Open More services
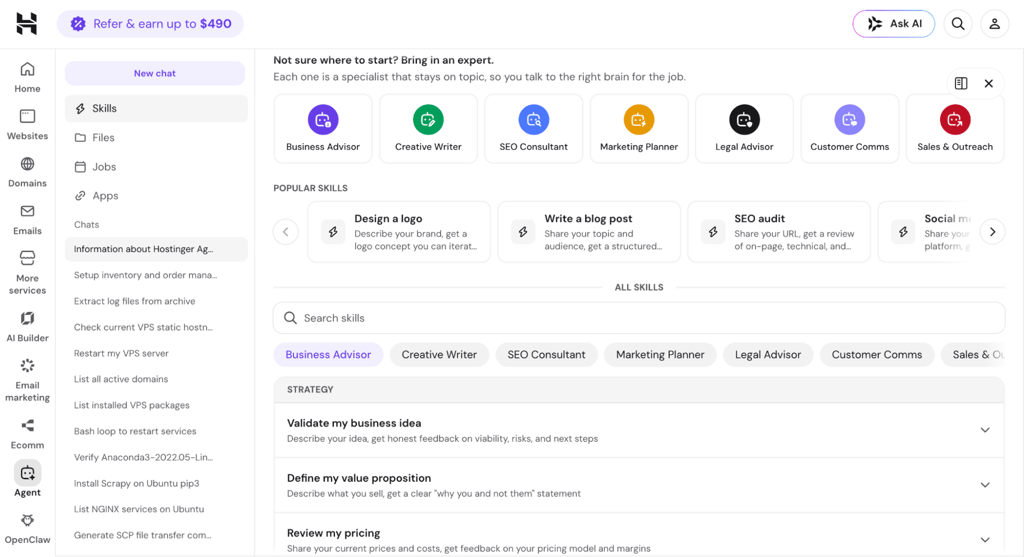Viewport: 1024px width, 557px height. [x=27, y=273]
